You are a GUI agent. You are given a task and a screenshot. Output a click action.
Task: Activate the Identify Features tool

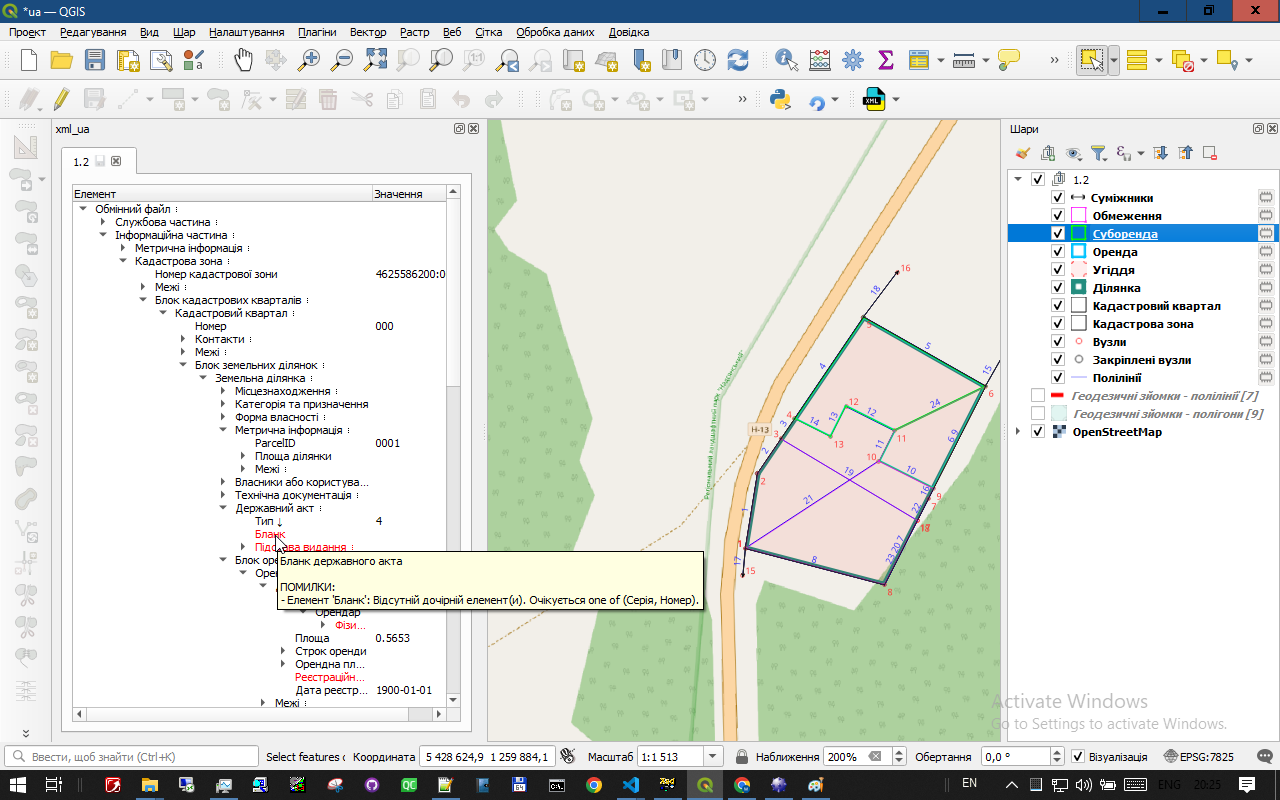pyautogui.click(x=786, y=60)
